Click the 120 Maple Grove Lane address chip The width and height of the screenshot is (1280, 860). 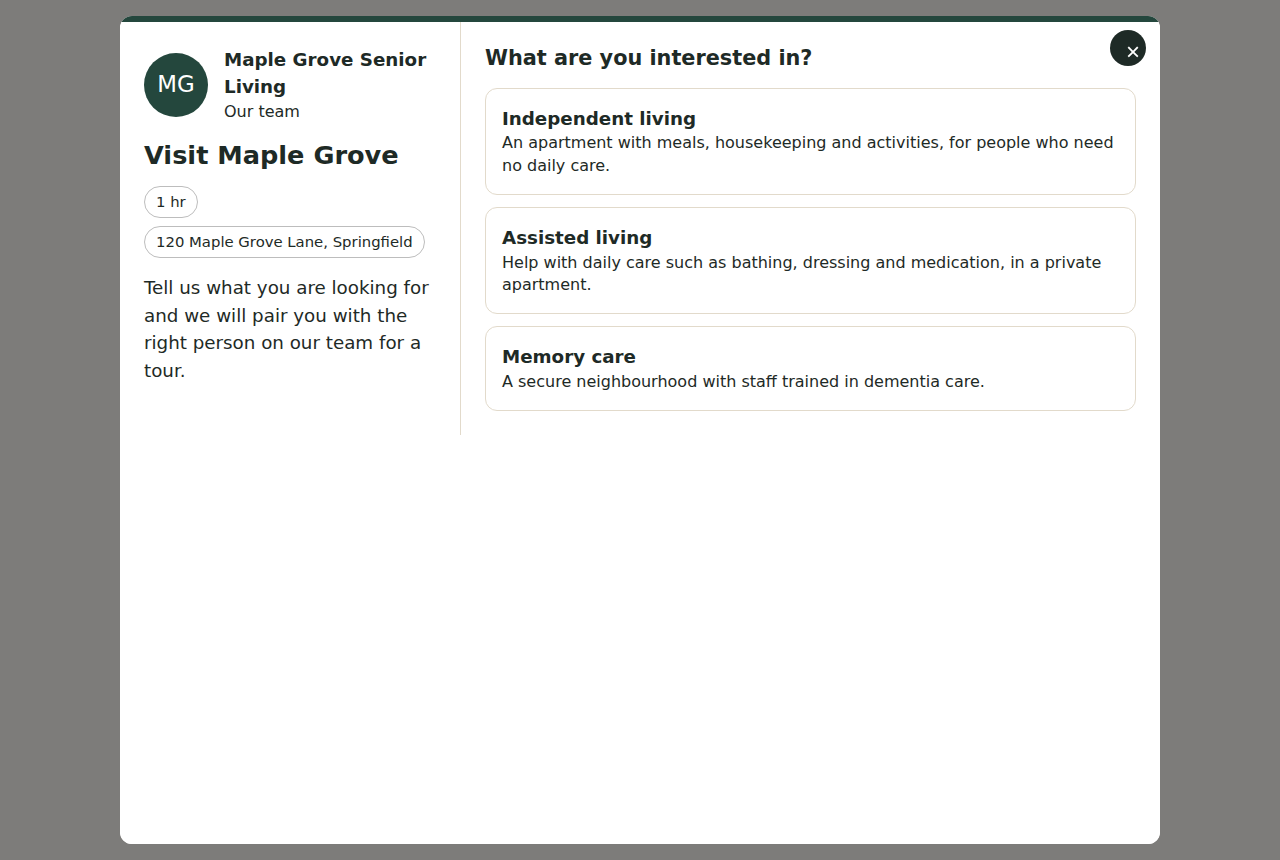click(x=284, y=242)
